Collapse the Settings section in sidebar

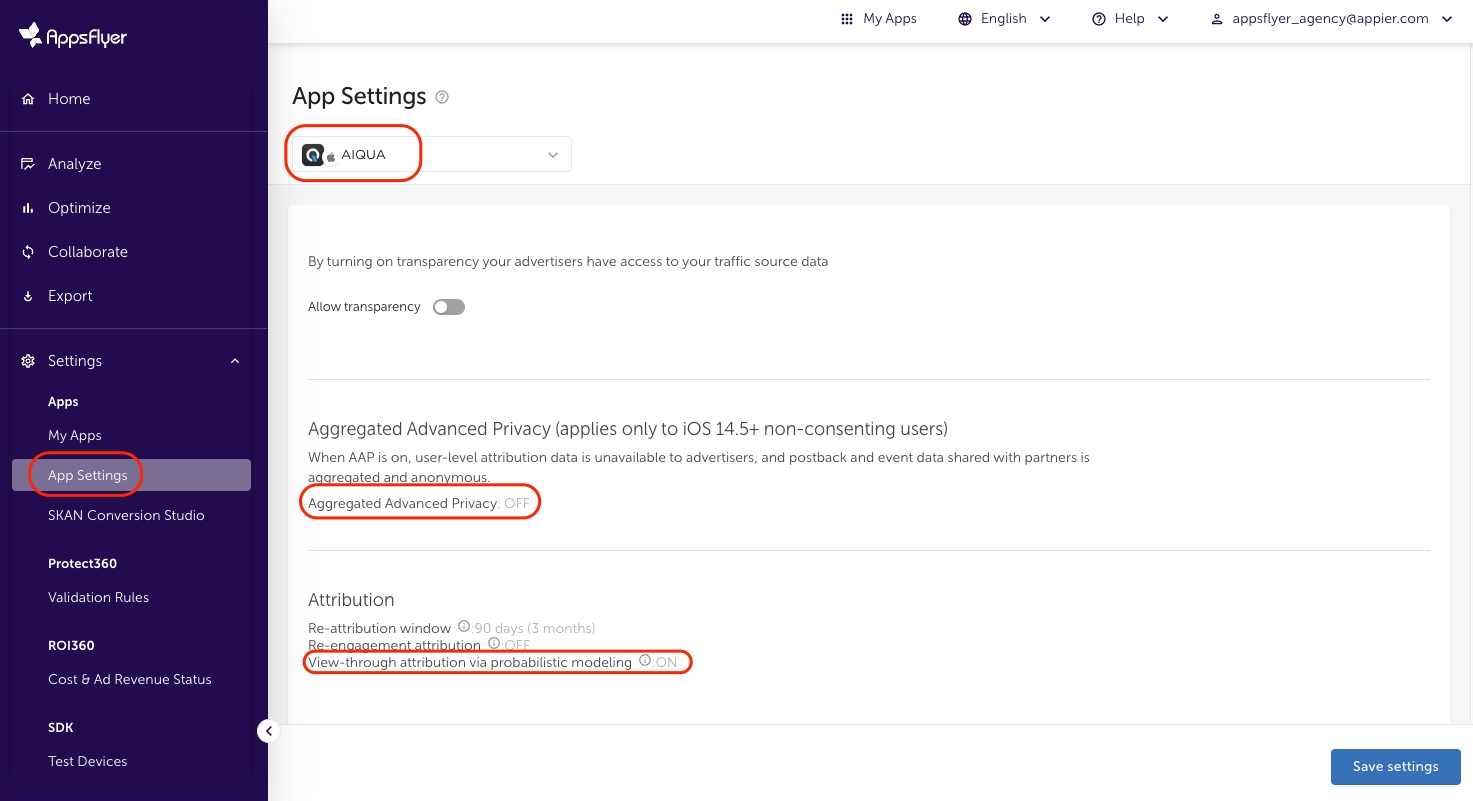[x=235, y=361]
